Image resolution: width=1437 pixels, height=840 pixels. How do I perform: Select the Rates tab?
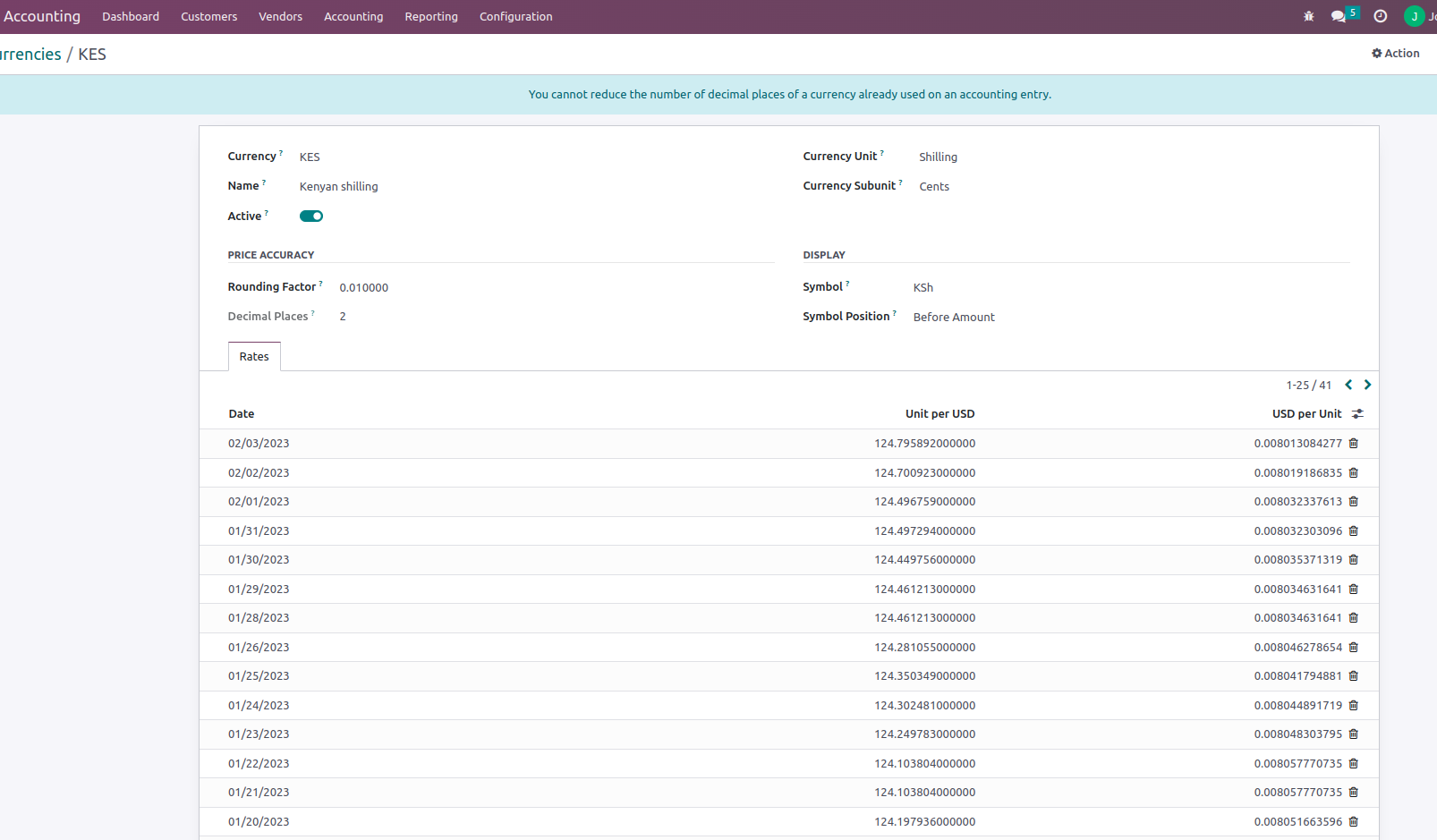pyautogui.click(x=254, y=357)
